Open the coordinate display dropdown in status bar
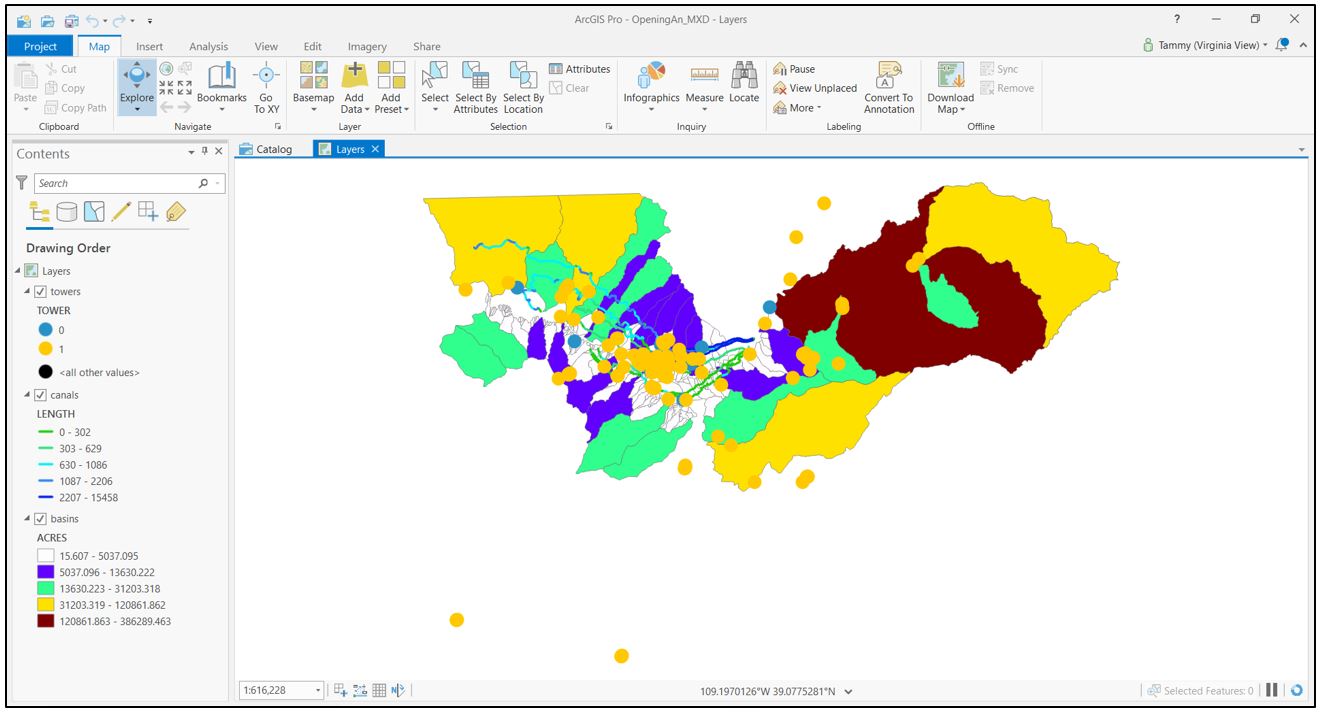The image size is (1323, 715). point(849,690)
